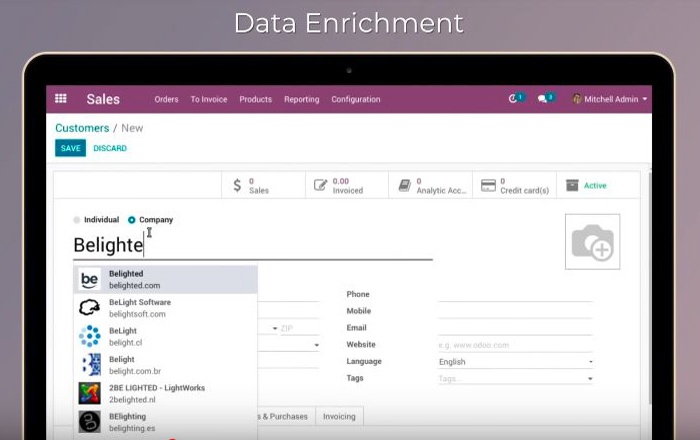Open the Credit card(s) stat button
This screenshot has width=700, height=440.
pos(515,185)
